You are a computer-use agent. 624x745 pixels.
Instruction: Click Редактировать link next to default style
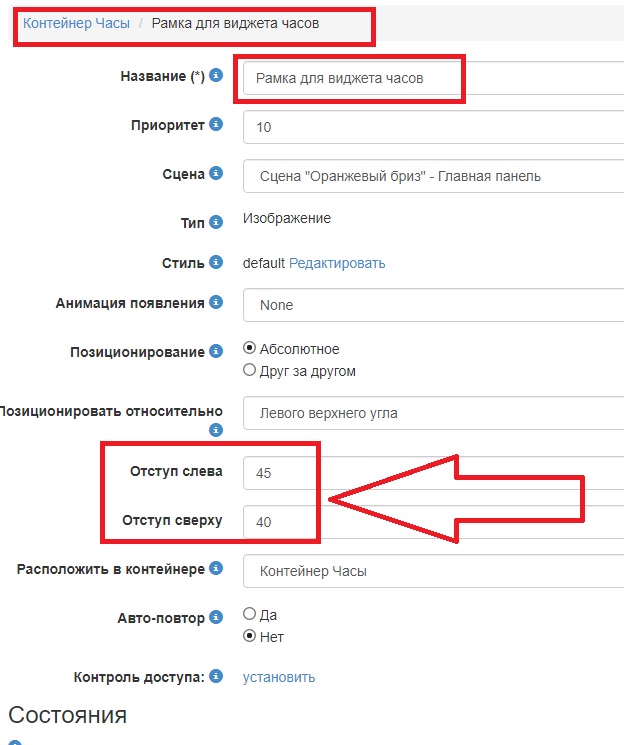(x=337, y=263)
